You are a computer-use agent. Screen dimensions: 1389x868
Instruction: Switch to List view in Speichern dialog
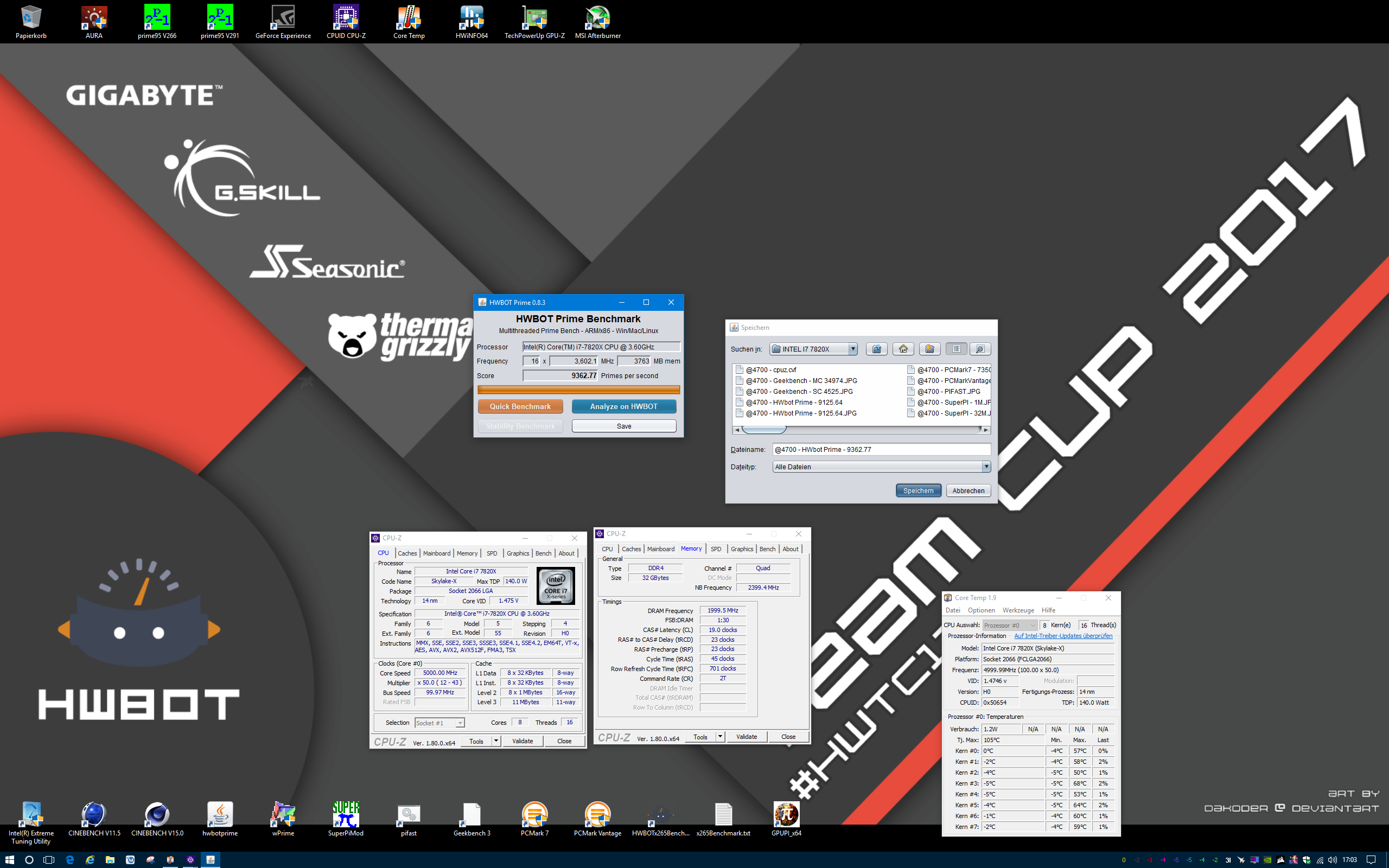956,349
